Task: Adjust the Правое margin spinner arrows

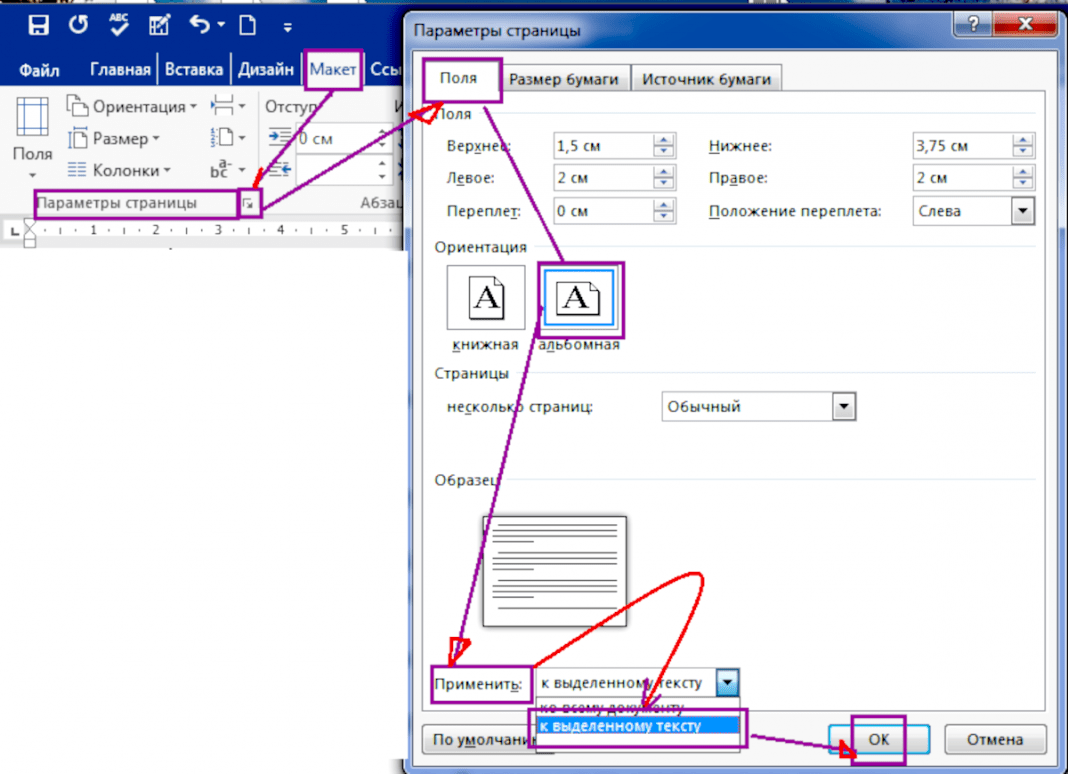Action: pyautogui.click(x=1023, y=178)
